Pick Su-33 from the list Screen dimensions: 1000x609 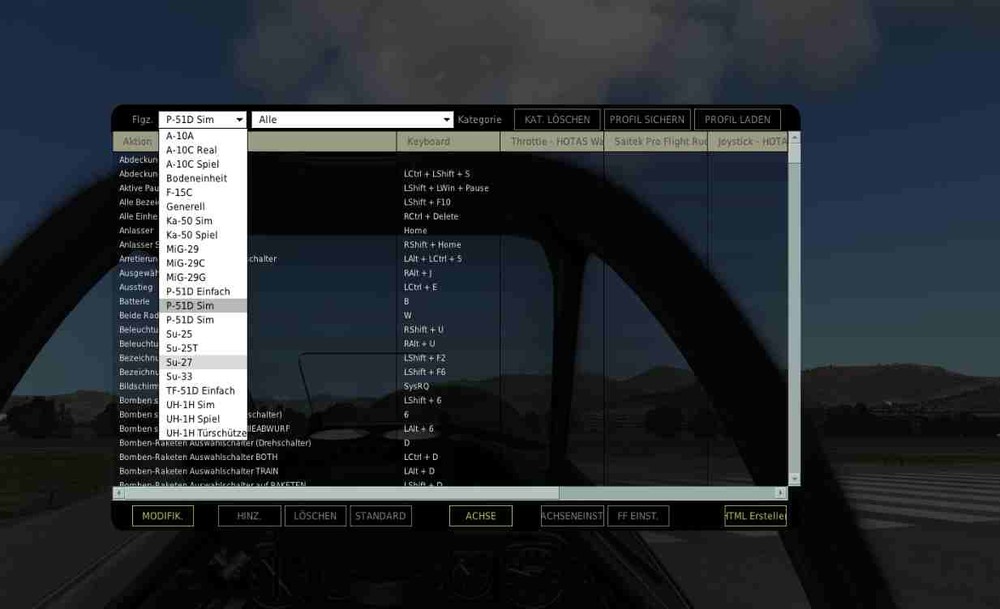click(203, 376)
